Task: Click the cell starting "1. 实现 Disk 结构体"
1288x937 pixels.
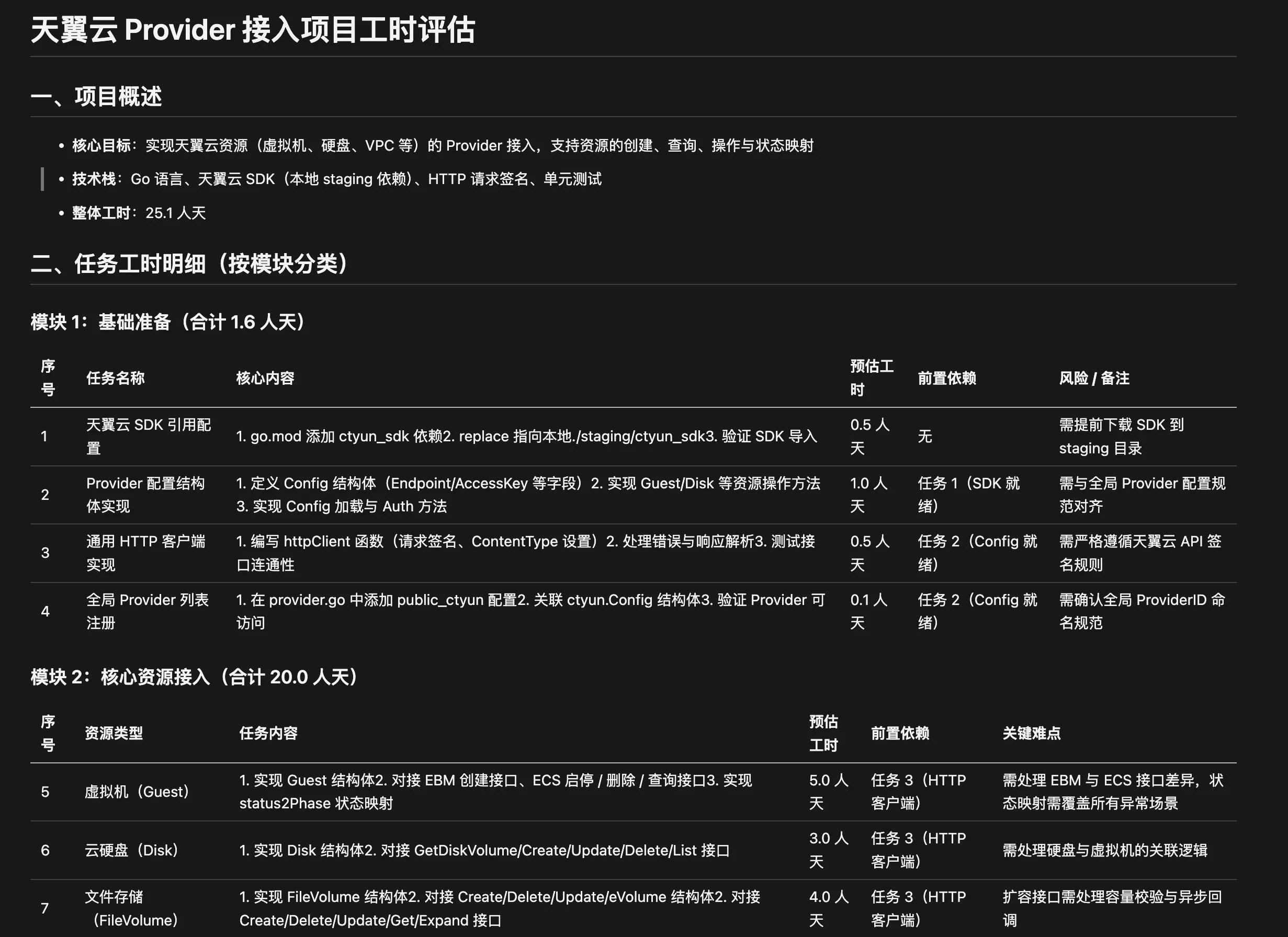Action: click(484, 851)
